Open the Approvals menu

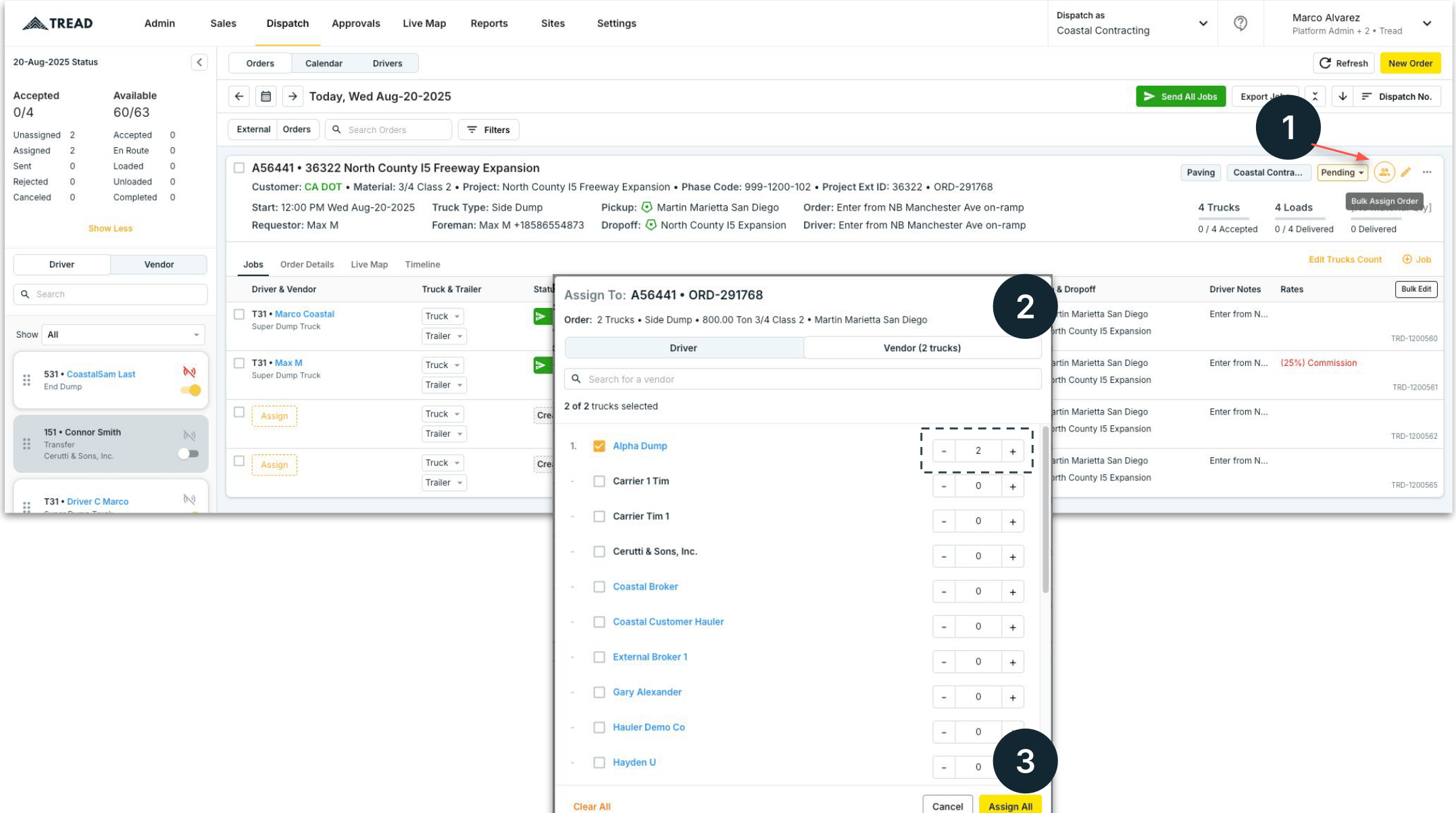(356, 24)
